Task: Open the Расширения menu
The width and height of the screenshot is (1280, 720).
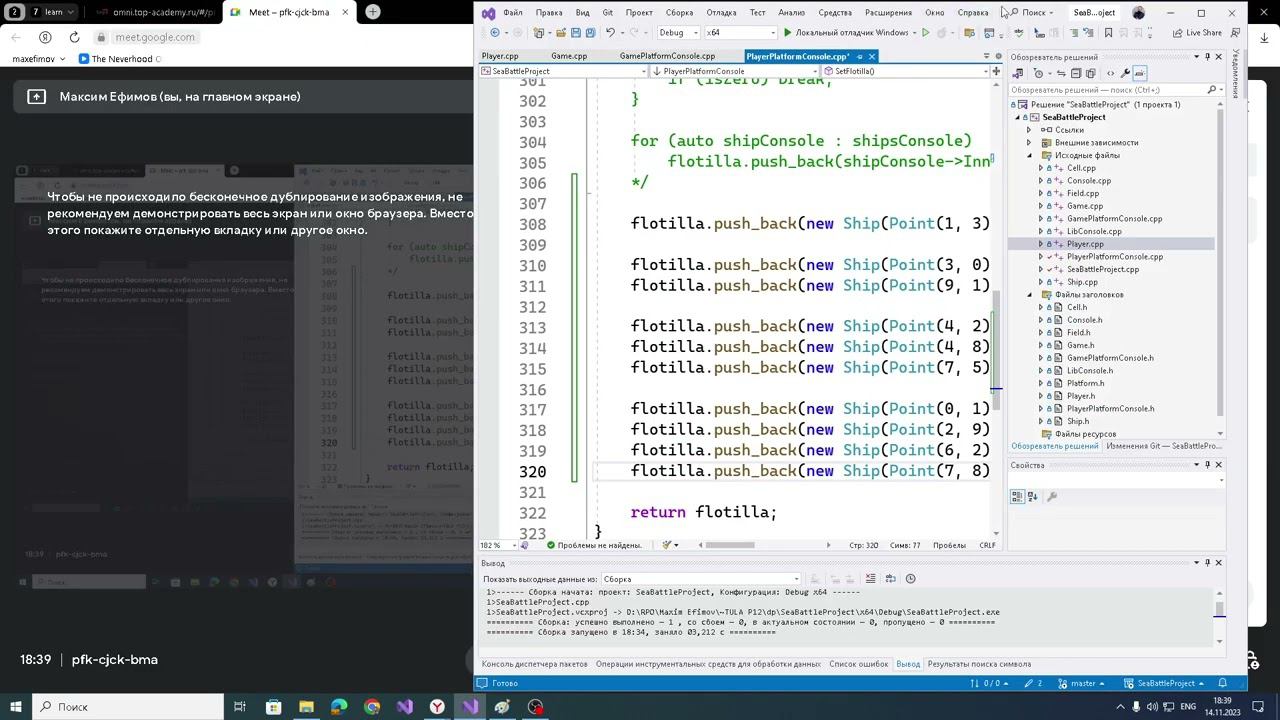Action: pyautogui.click(x=888, y=13)
